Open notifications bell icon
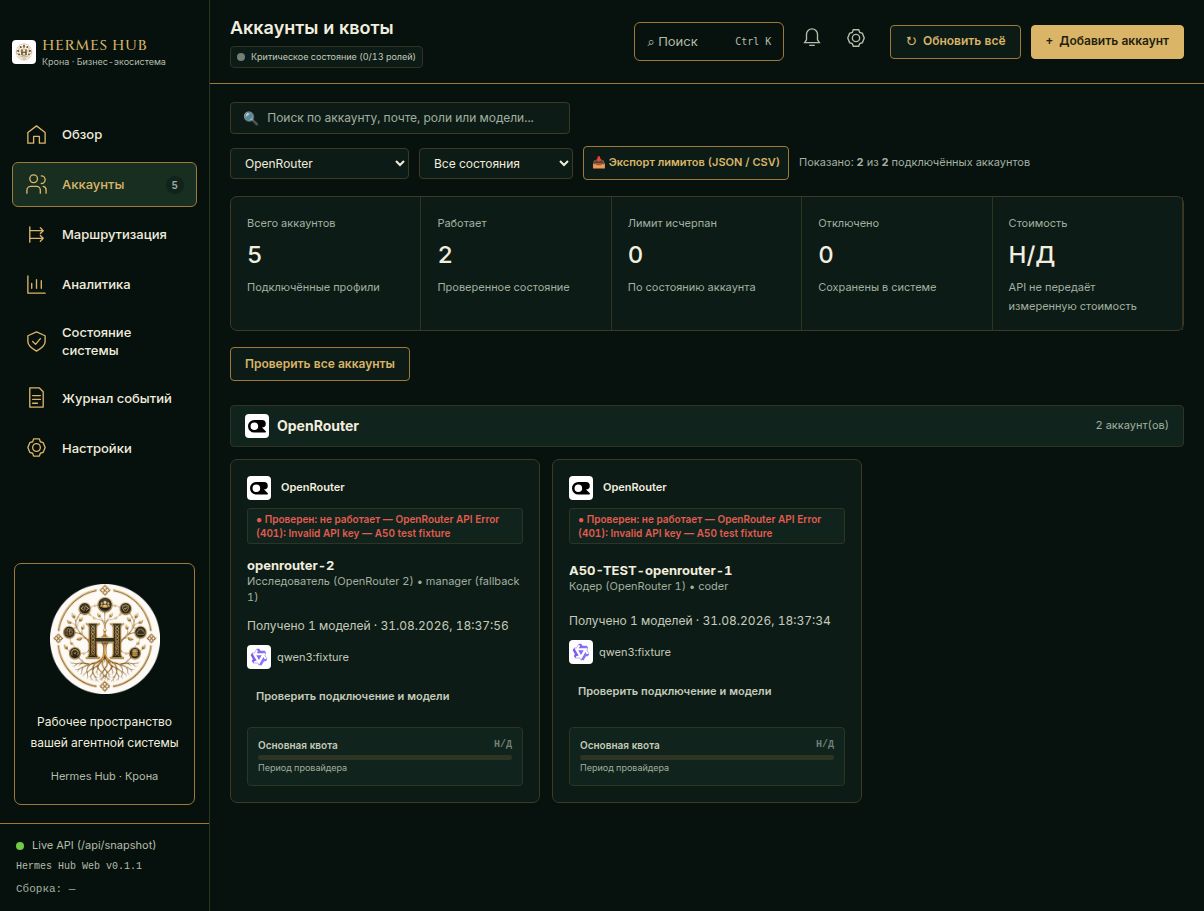The height and width of the screenshot is (911, 1204). (x=812, y=39)
